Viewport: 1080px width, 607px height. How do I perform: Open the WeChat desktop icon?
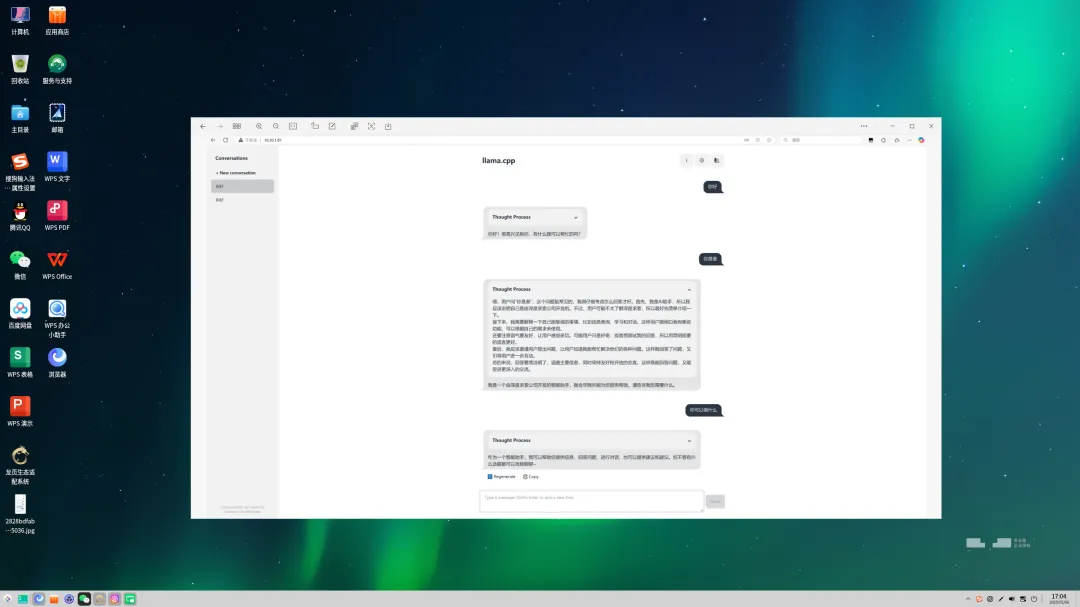coord(20,260)
